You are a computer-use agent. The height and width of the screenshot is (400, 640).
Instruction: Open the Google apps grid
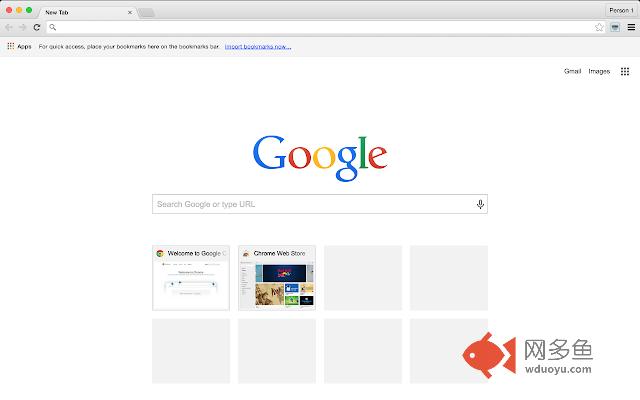tap(624, 71)
